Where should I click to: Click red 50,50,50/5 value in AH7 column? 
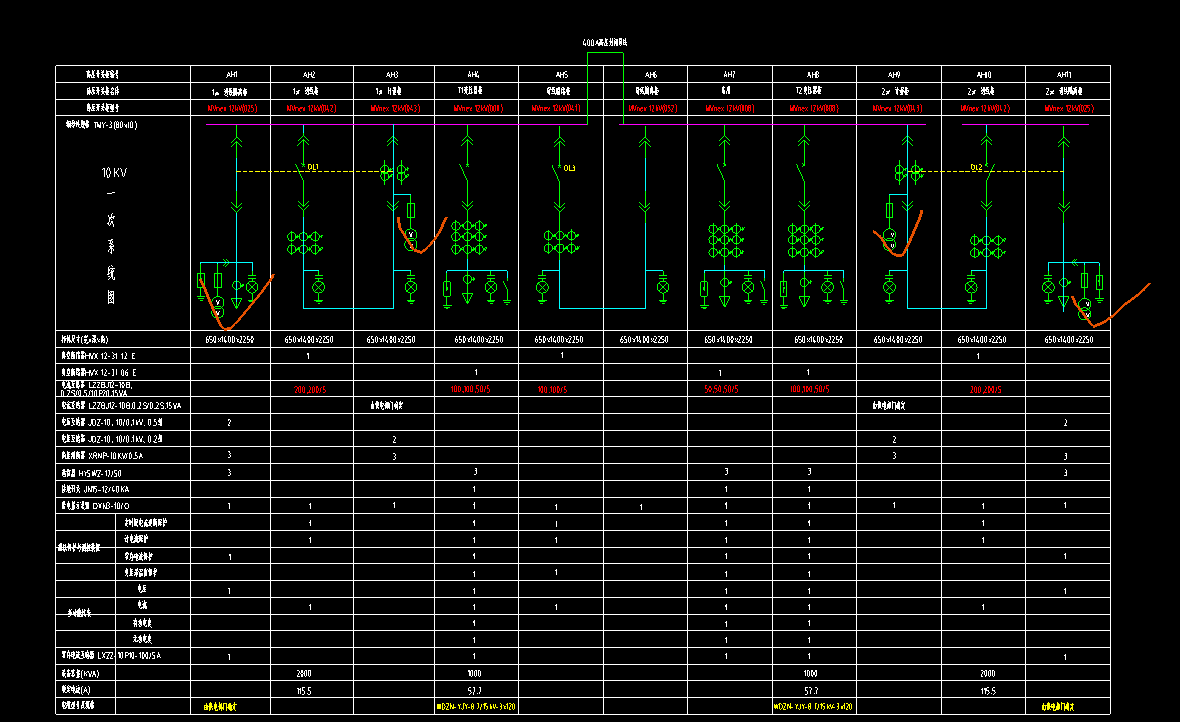[x=721, y=389]
